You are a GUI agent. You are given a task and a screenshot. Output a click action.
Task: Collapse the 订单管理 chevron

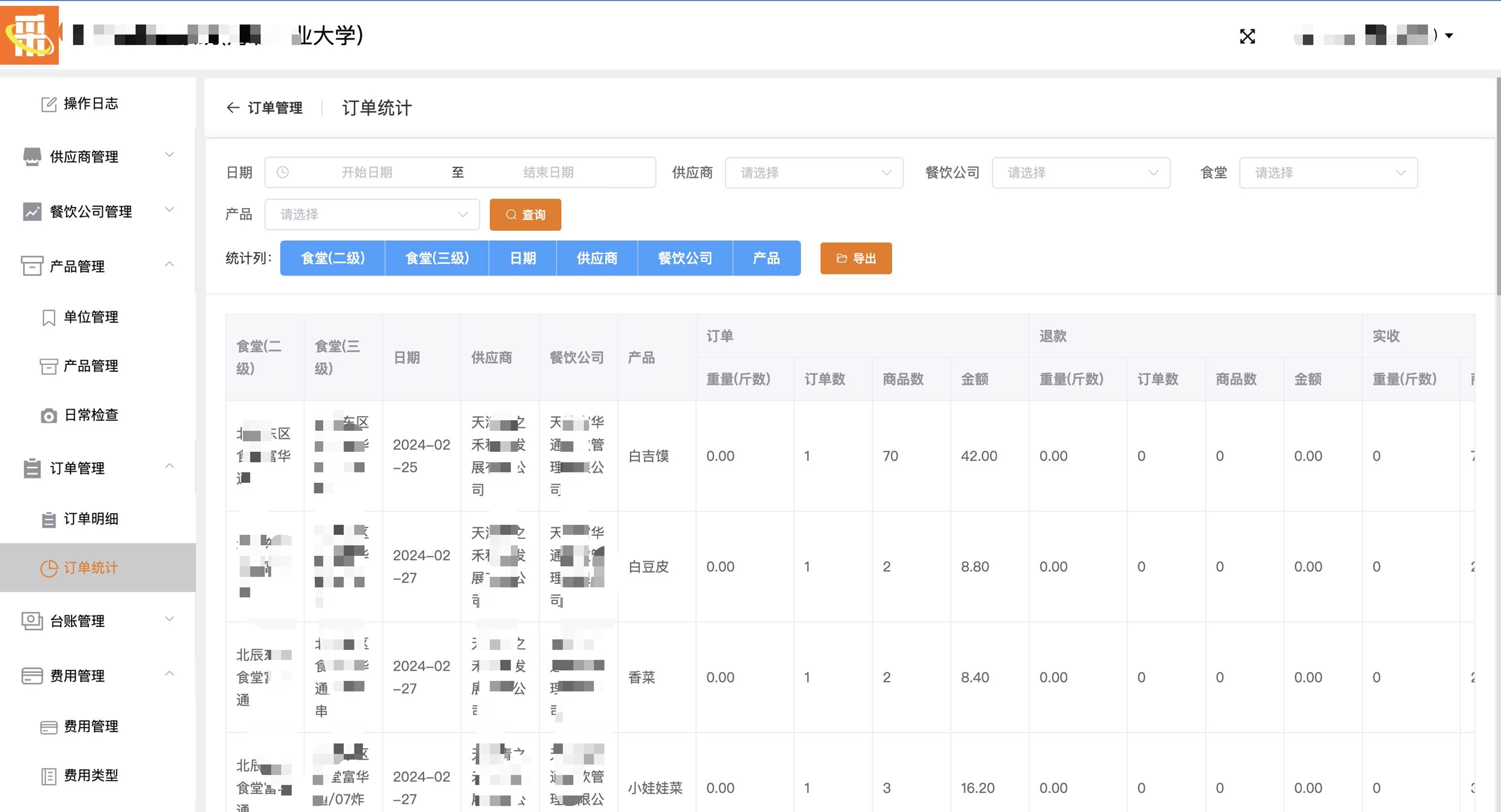click(170, 466)
